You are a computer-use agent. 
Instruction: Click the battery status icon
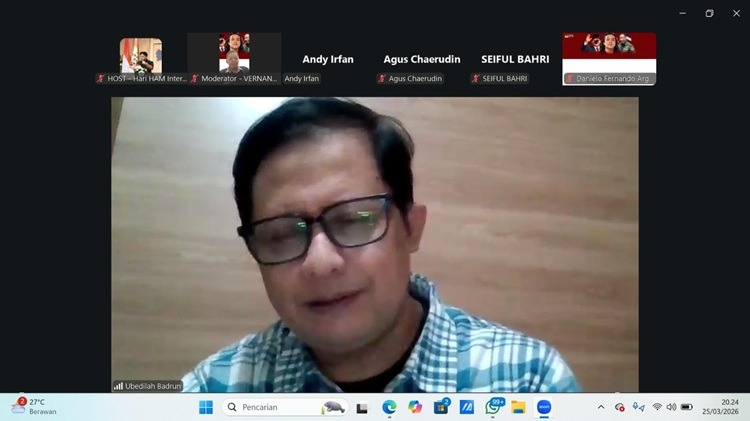point(687,407)
